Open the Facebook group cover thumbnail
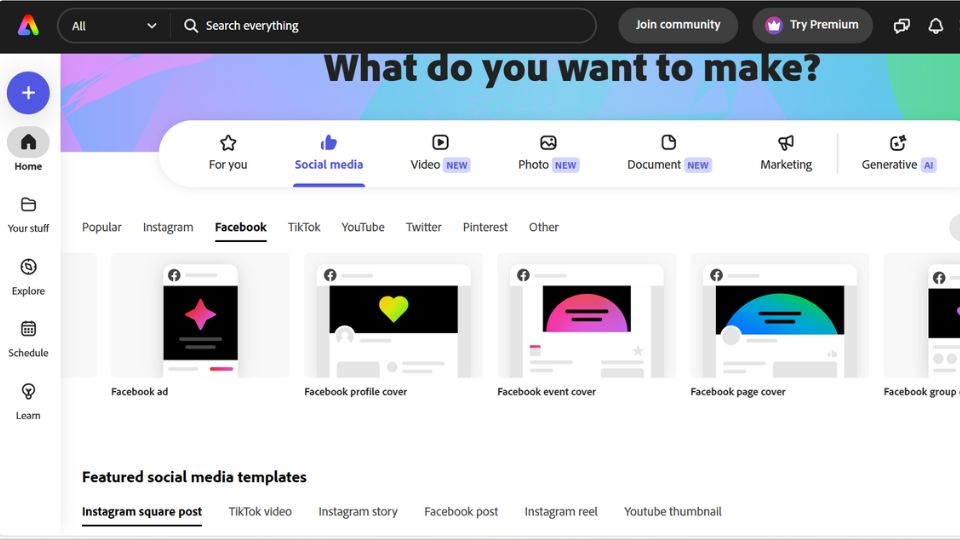 (x=921, y=315)
